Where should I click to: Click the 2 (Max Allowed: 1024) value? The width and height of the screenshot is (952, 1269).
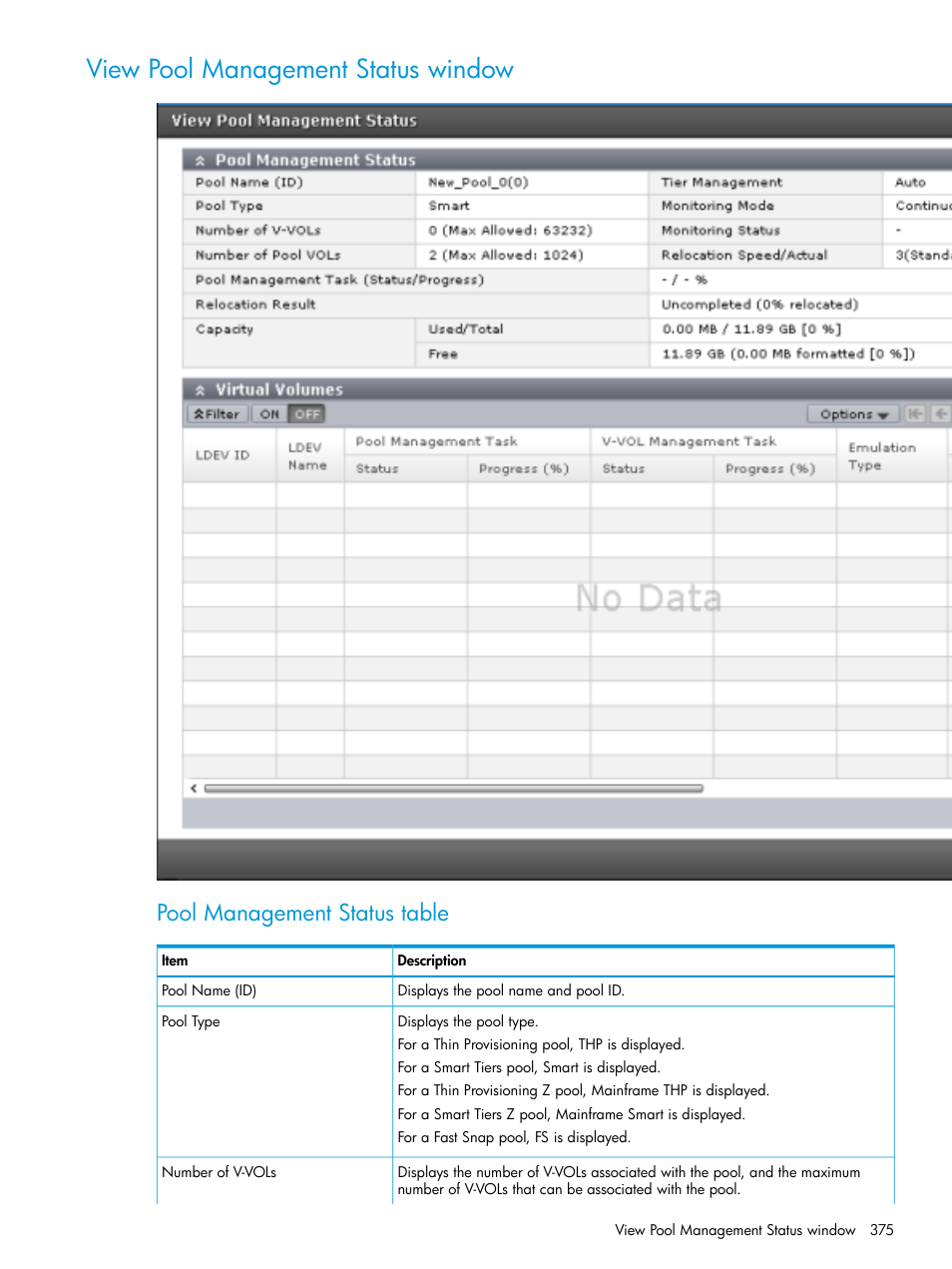click(x=506, y=256)
